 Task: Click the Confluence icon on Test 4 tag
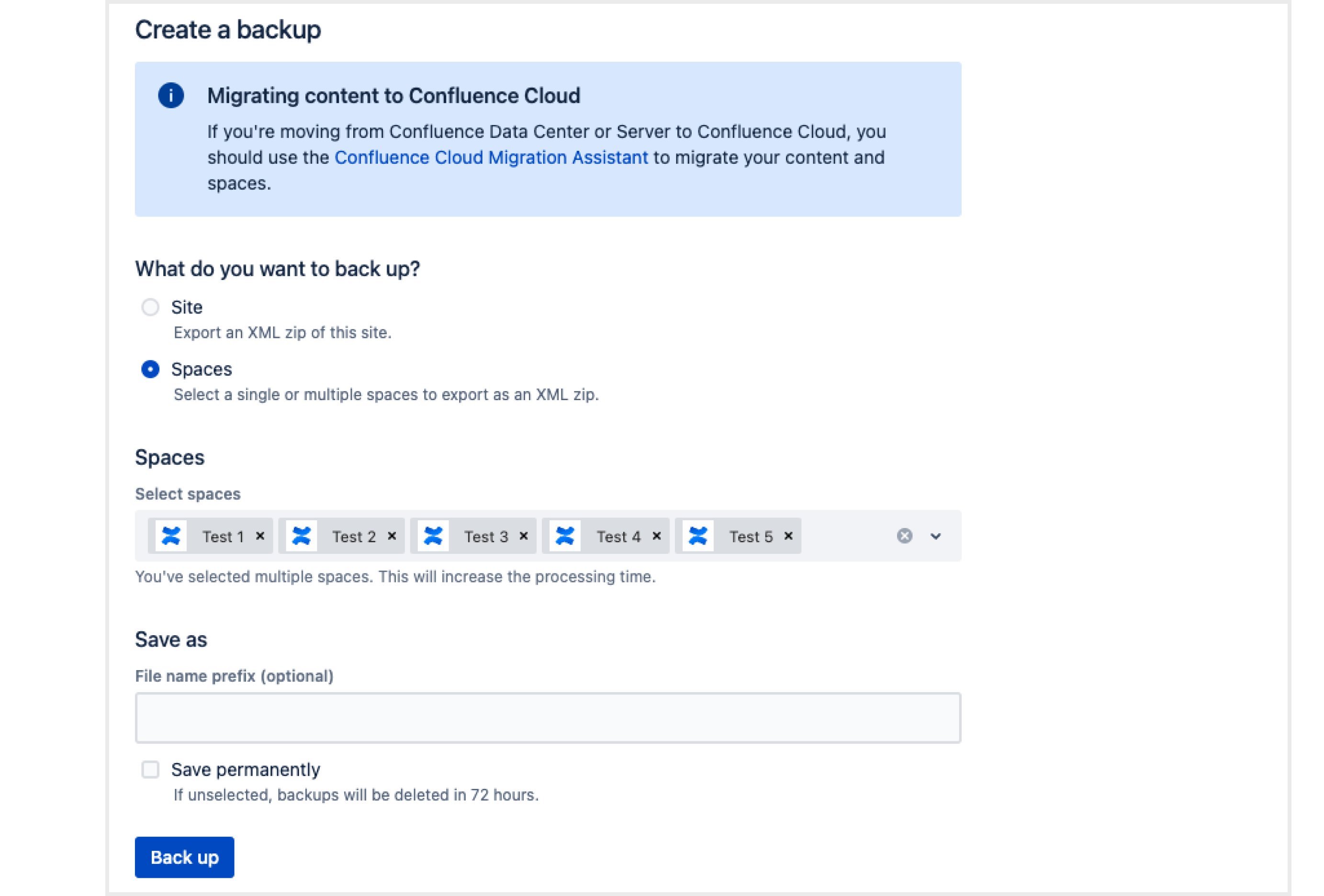(565, 537)
